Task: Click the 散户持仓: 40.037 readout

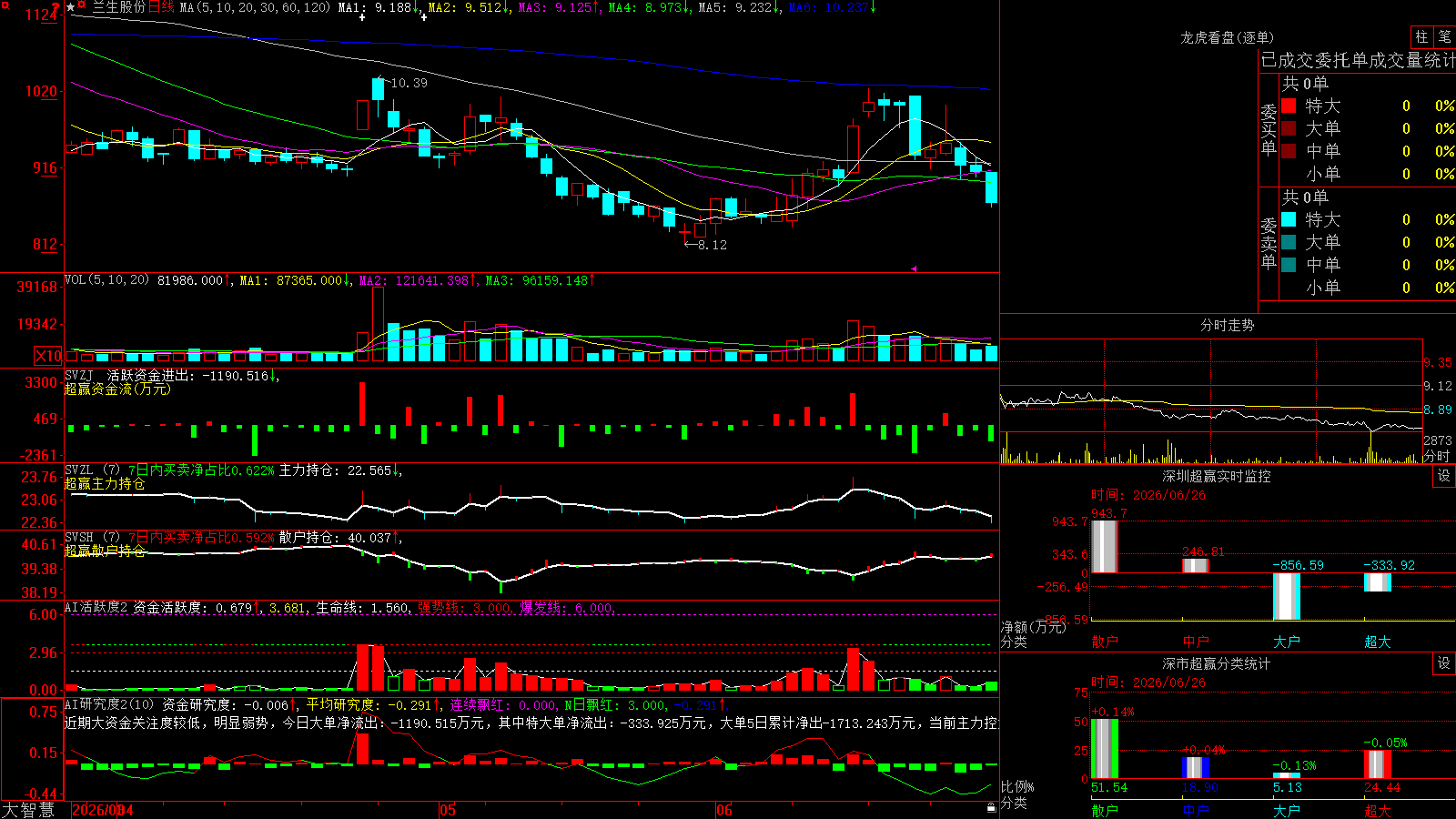Action: pos(335,538)
